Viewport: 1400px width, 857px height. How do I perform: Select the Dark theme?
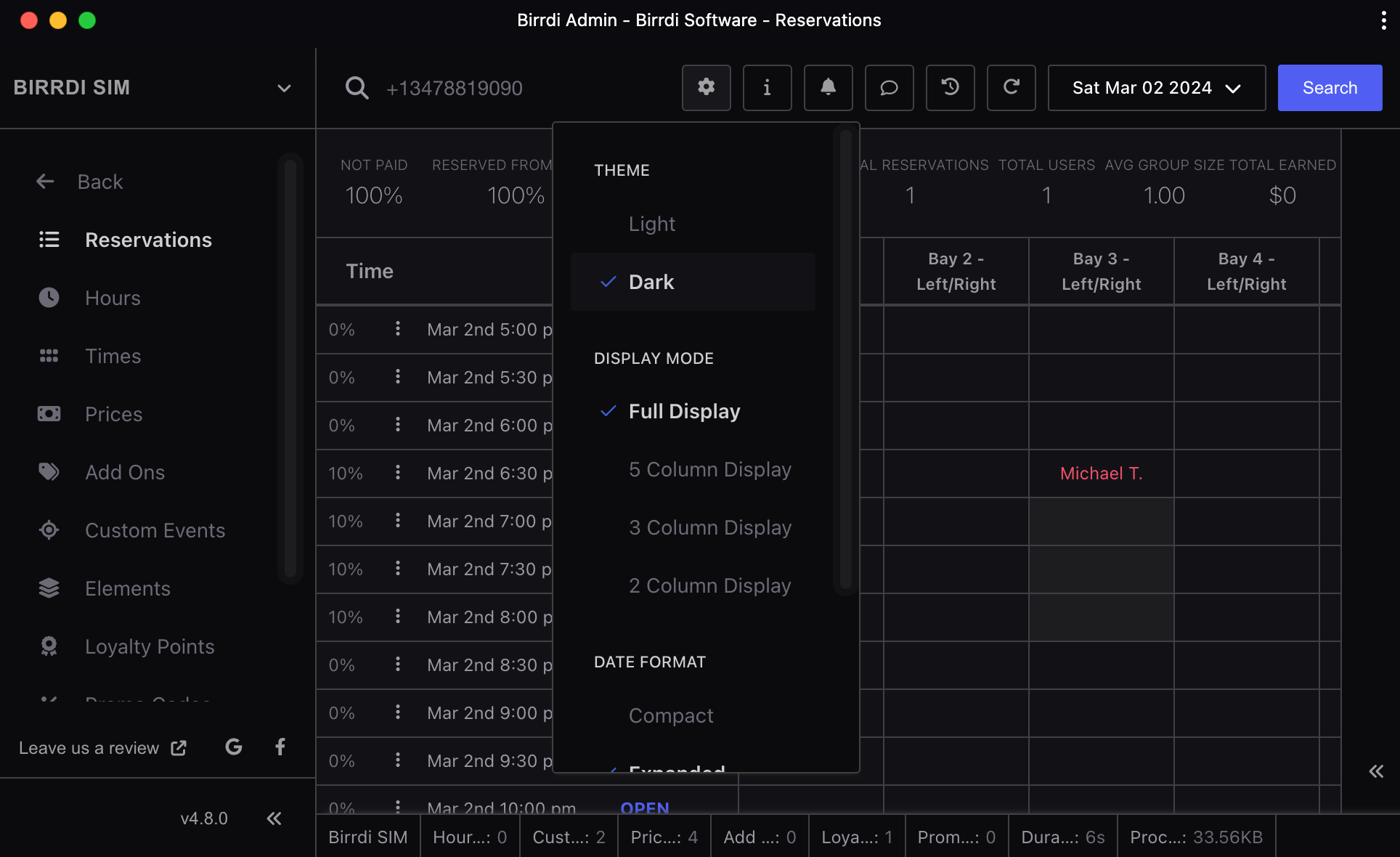[x=693, y=282]
